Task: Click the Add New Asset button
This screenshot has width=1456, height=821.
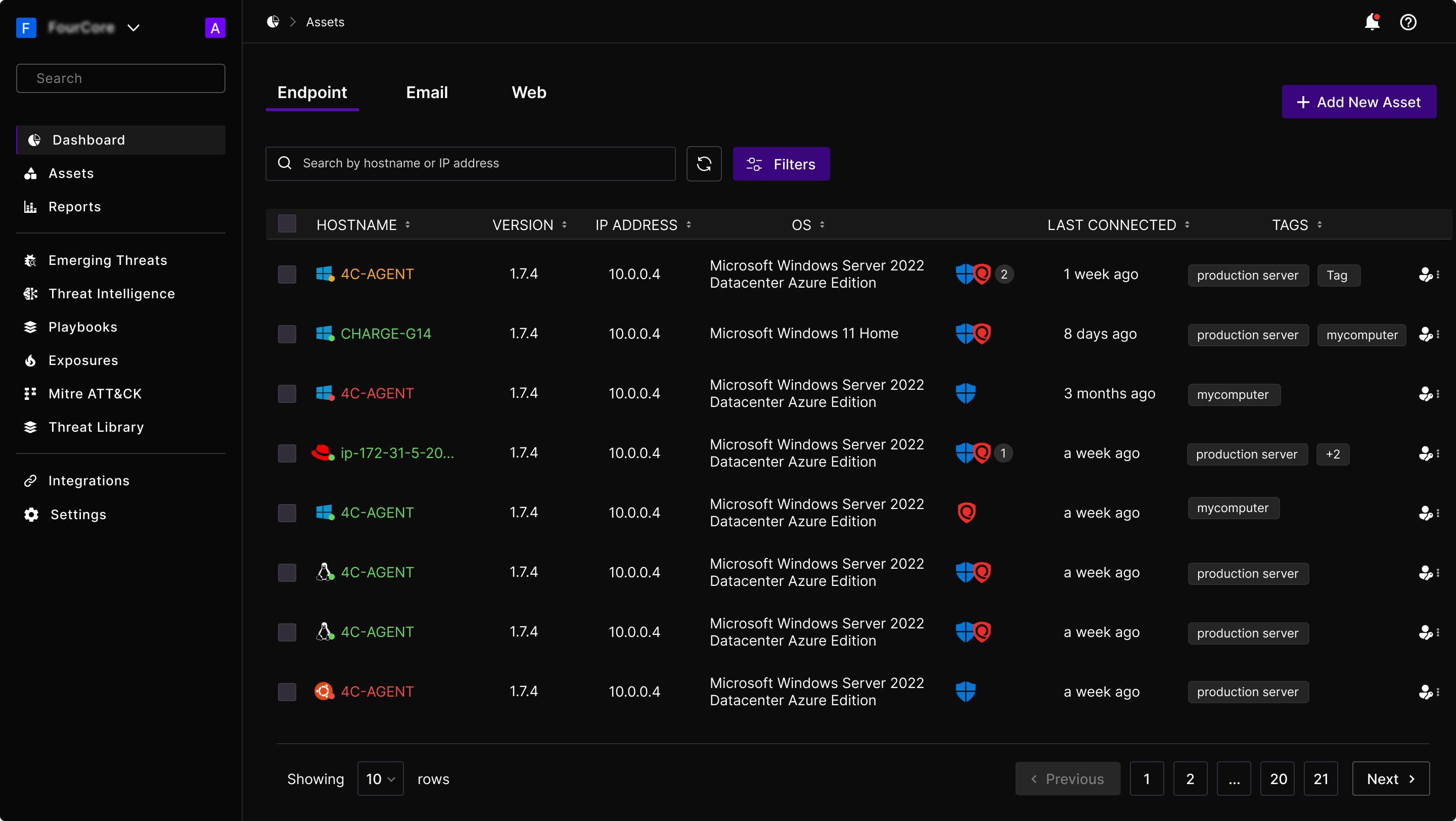Action: (x=1359, y=102)
